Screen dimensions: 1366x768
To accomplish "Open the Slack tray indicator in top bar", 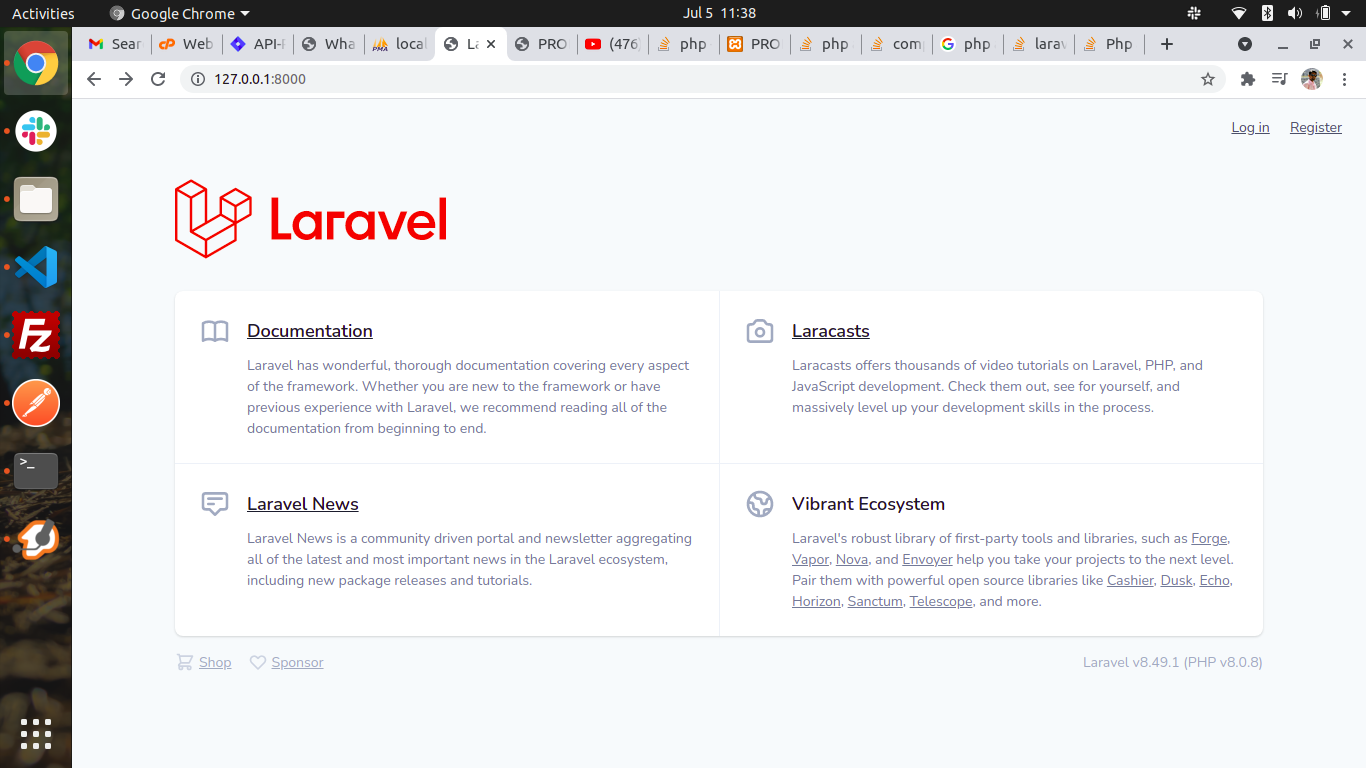I will 1194,13.
